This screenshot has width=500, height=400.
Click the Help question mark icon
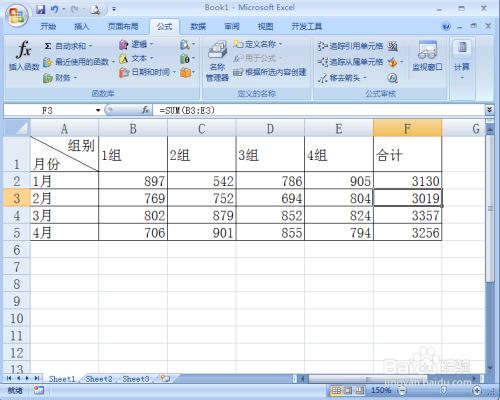tap(446, 26)
